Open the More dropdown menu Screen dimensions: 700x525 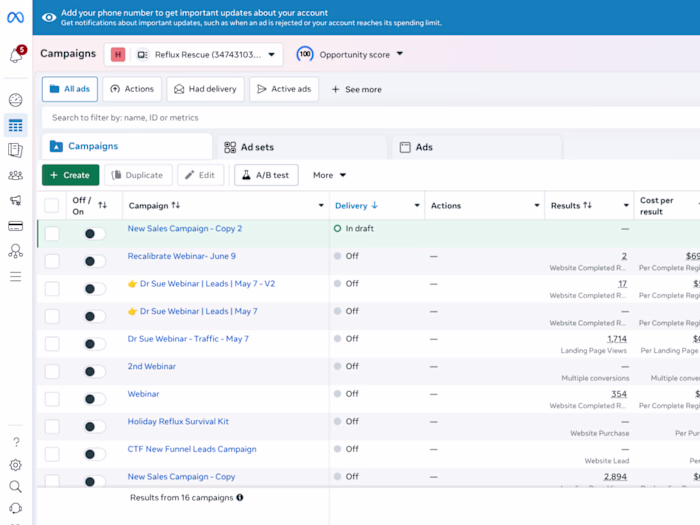point(329,175)
